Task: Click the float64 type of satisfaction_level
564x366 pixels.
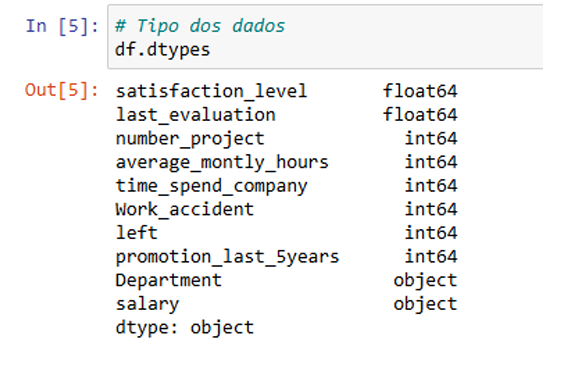Action: coord(420,91)
